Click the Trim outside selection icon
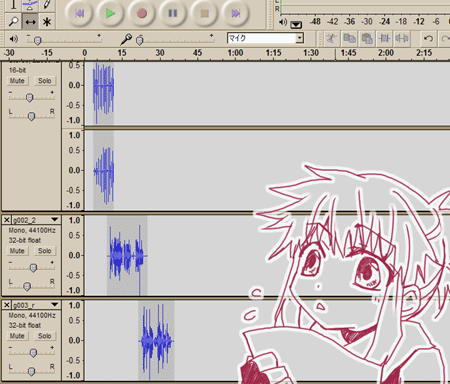The image size is (450, 384). pos(384,39)
